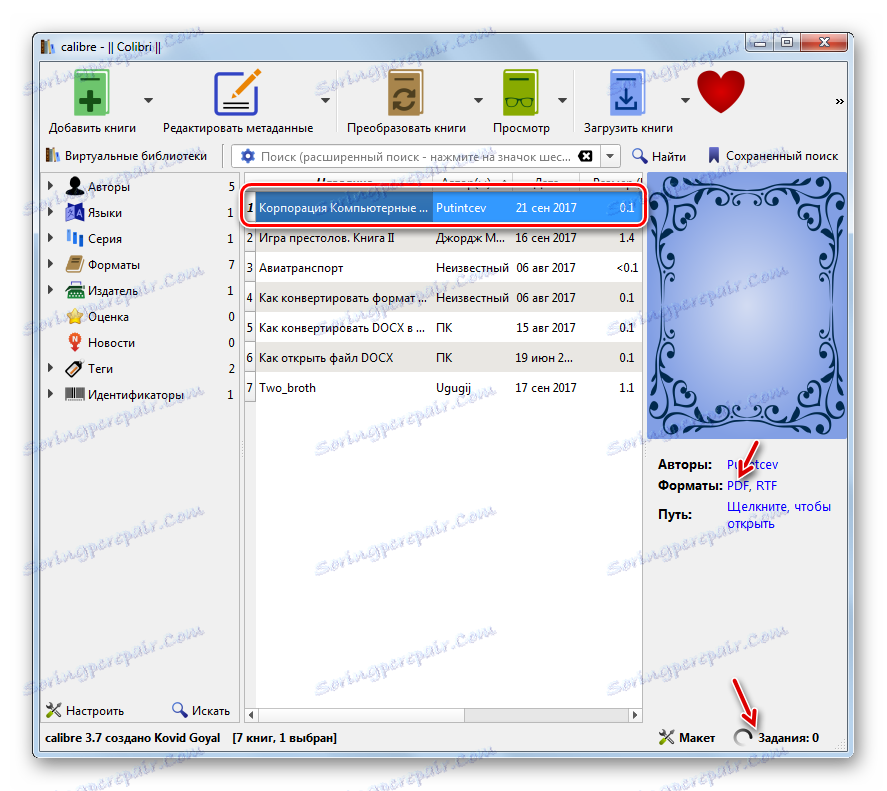887x791 pixels.
Task: Open Saved search button
Action: pyautogui.click(x=773, y=156)
